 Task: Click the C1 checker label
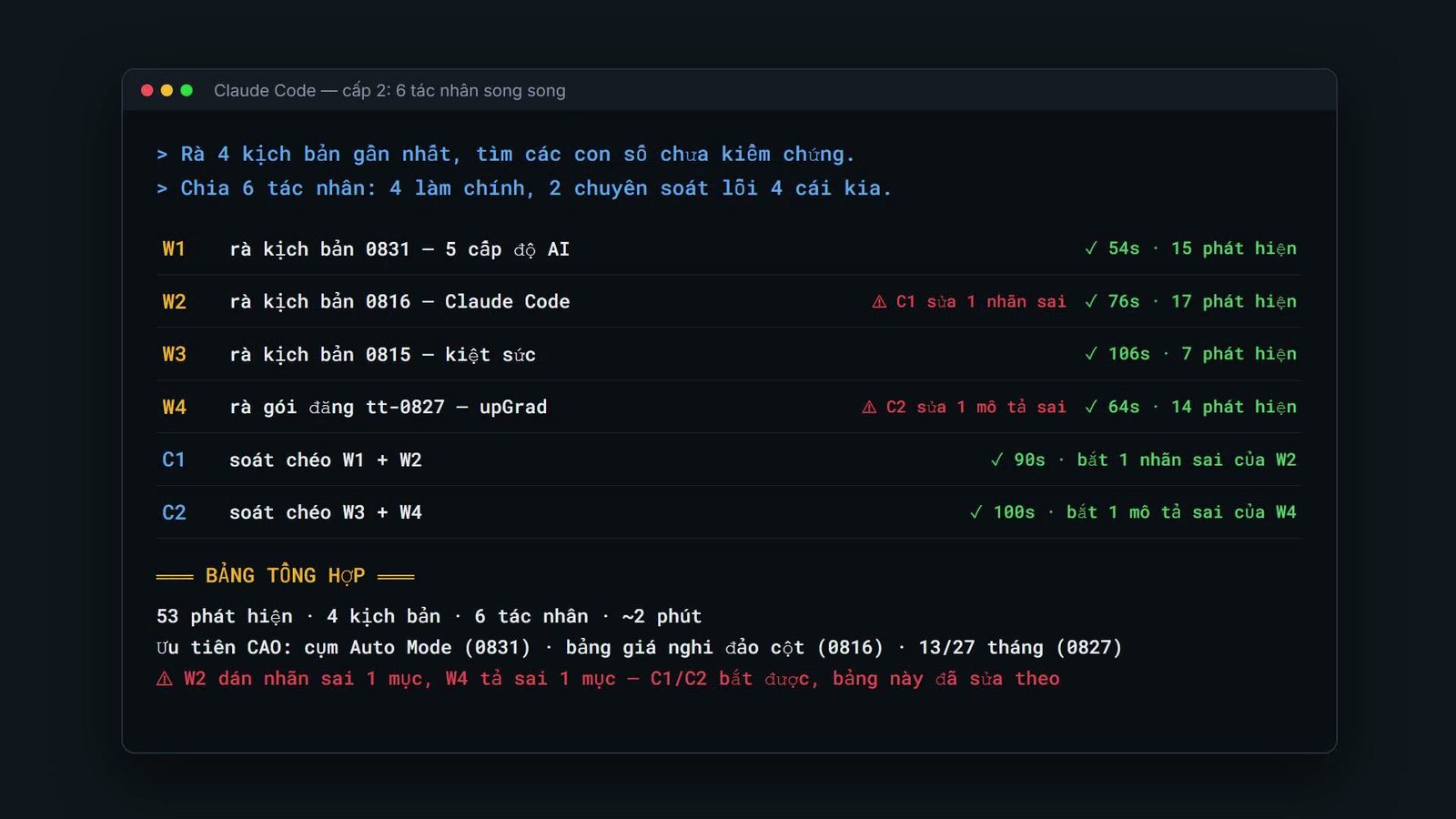click(174, 460)
